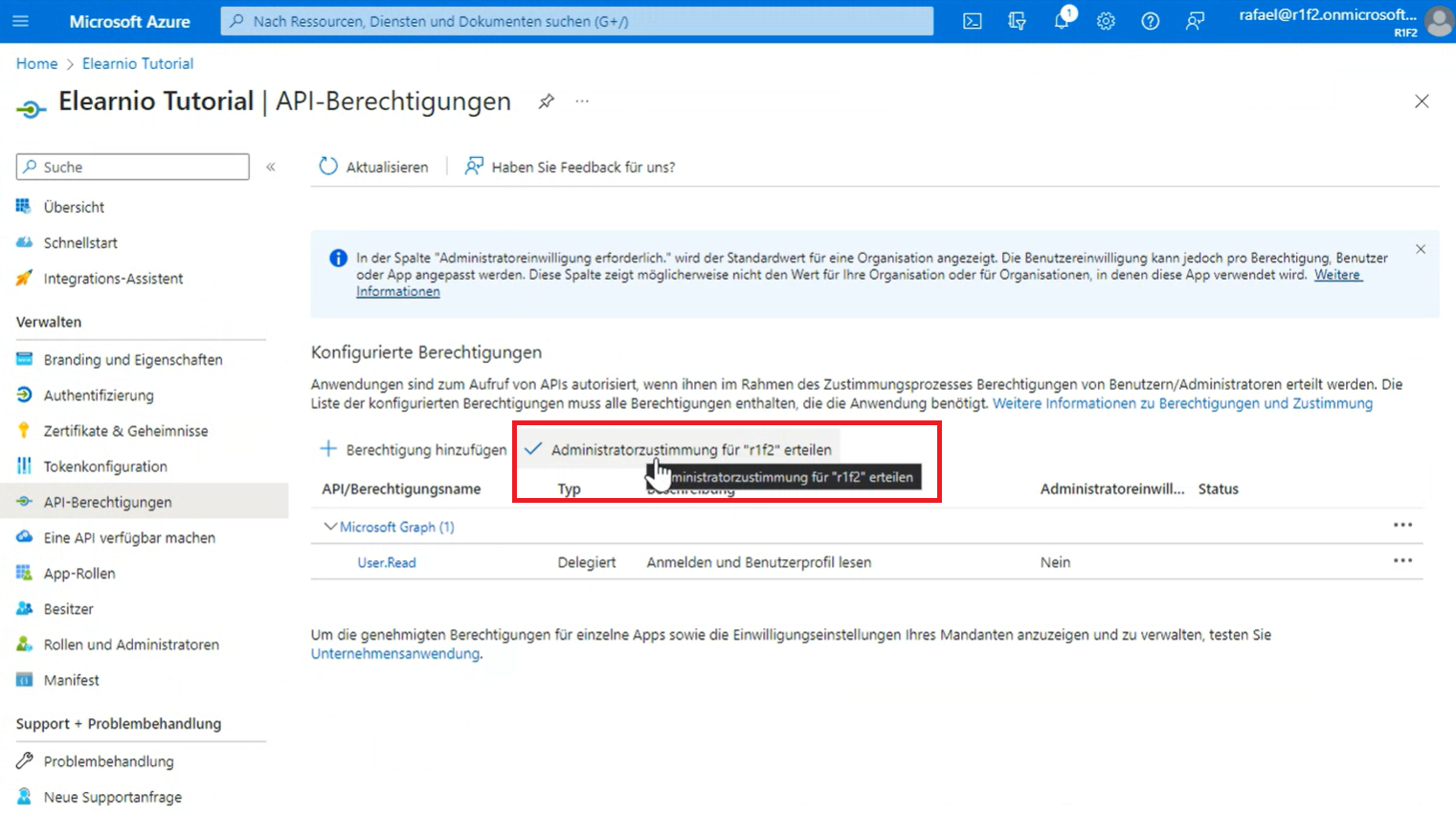Viewport: 1456px width, 815px height.
Task: Click Haben Sie Feedback für uns?
Action: coord(570,167)
